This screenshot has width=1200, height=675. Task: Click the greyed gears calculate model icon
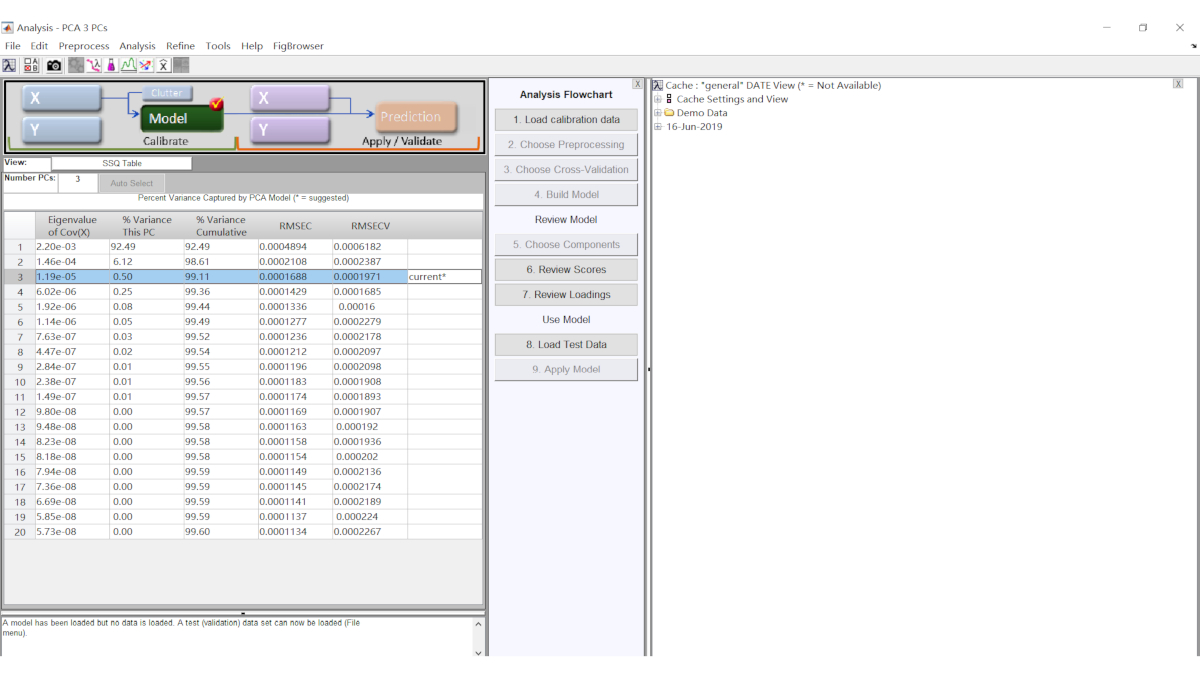tap(76, 65)
